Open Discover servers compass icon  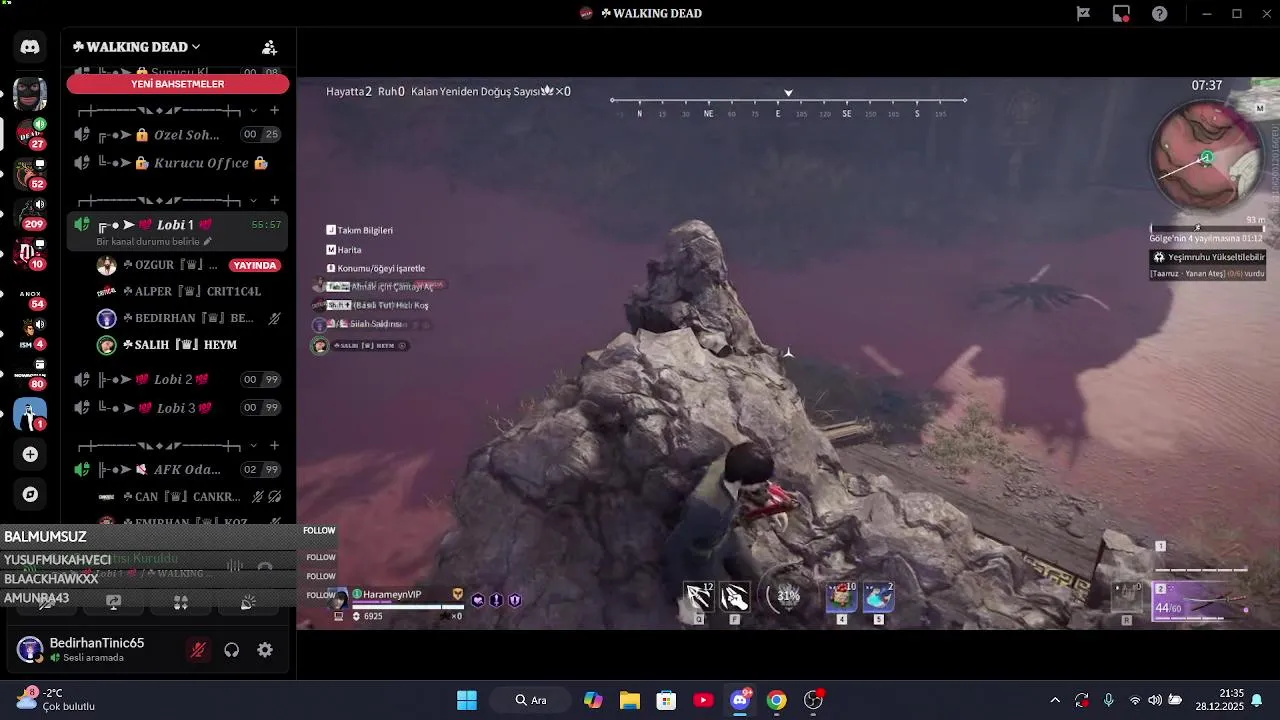pyautogui.click(x=30, y=494)
